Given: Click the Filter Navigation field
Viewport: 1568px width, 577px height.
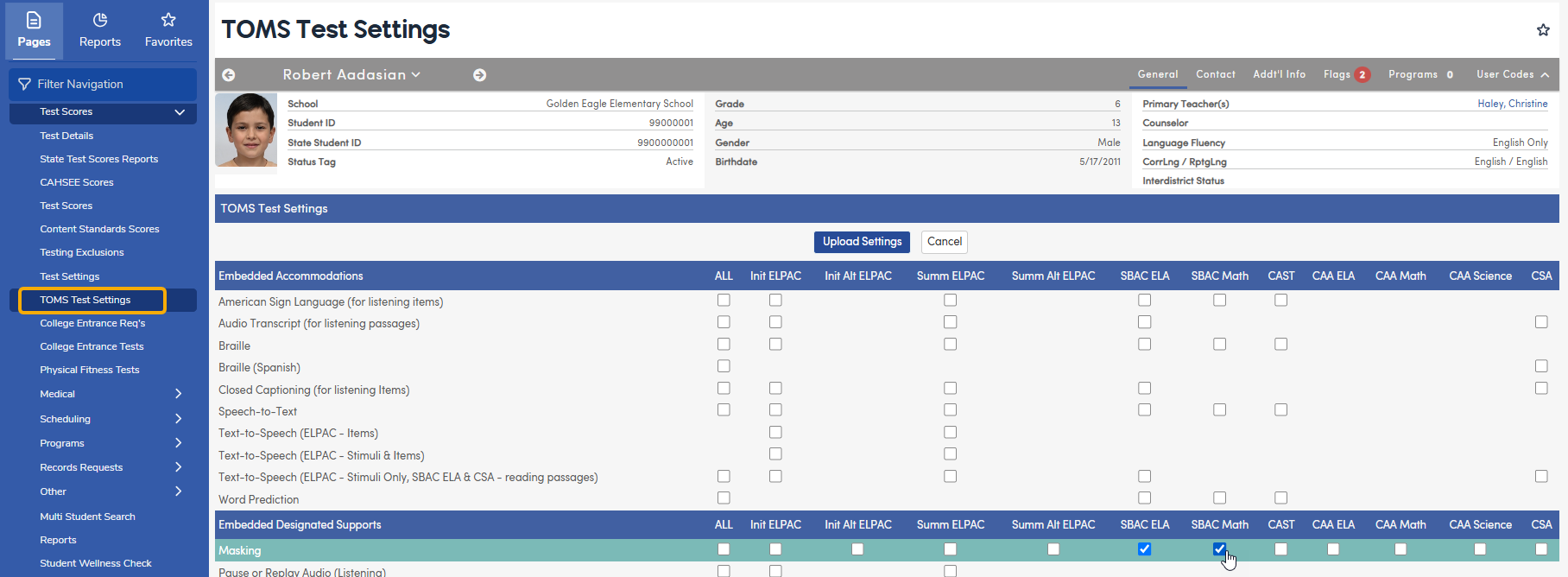Looking at the screenshot, I should point(103,85).
